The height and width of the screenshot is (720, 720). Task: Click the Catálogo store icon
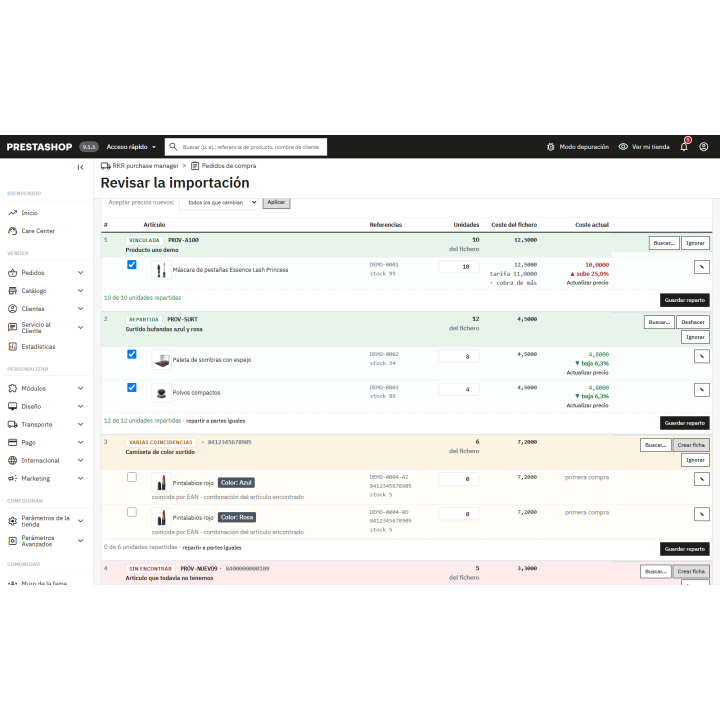pos(12,291)
